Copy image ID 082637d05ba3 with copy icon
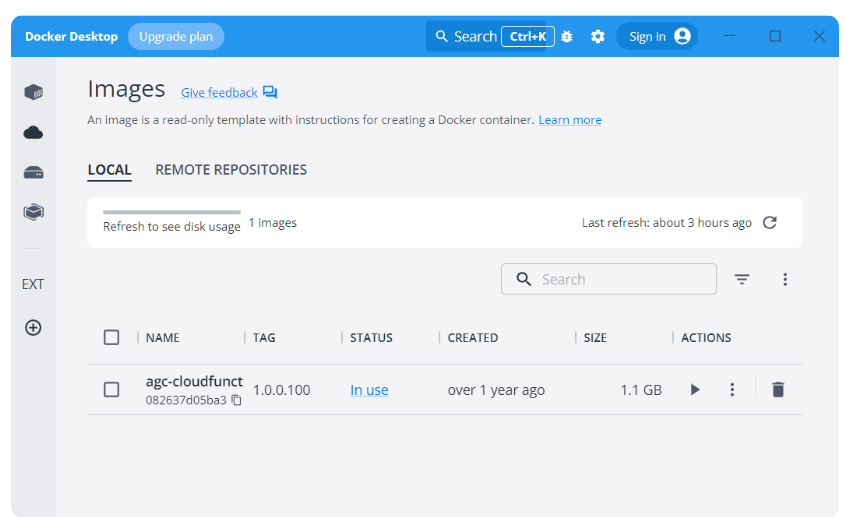The height and width of the screenshot is (517, 852). (236, 400)
